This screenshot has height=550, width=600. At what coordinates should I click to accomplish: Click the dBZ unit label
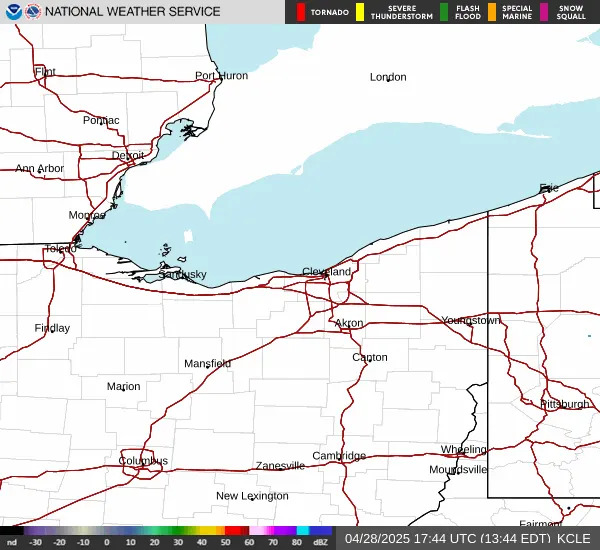[321, 542]
